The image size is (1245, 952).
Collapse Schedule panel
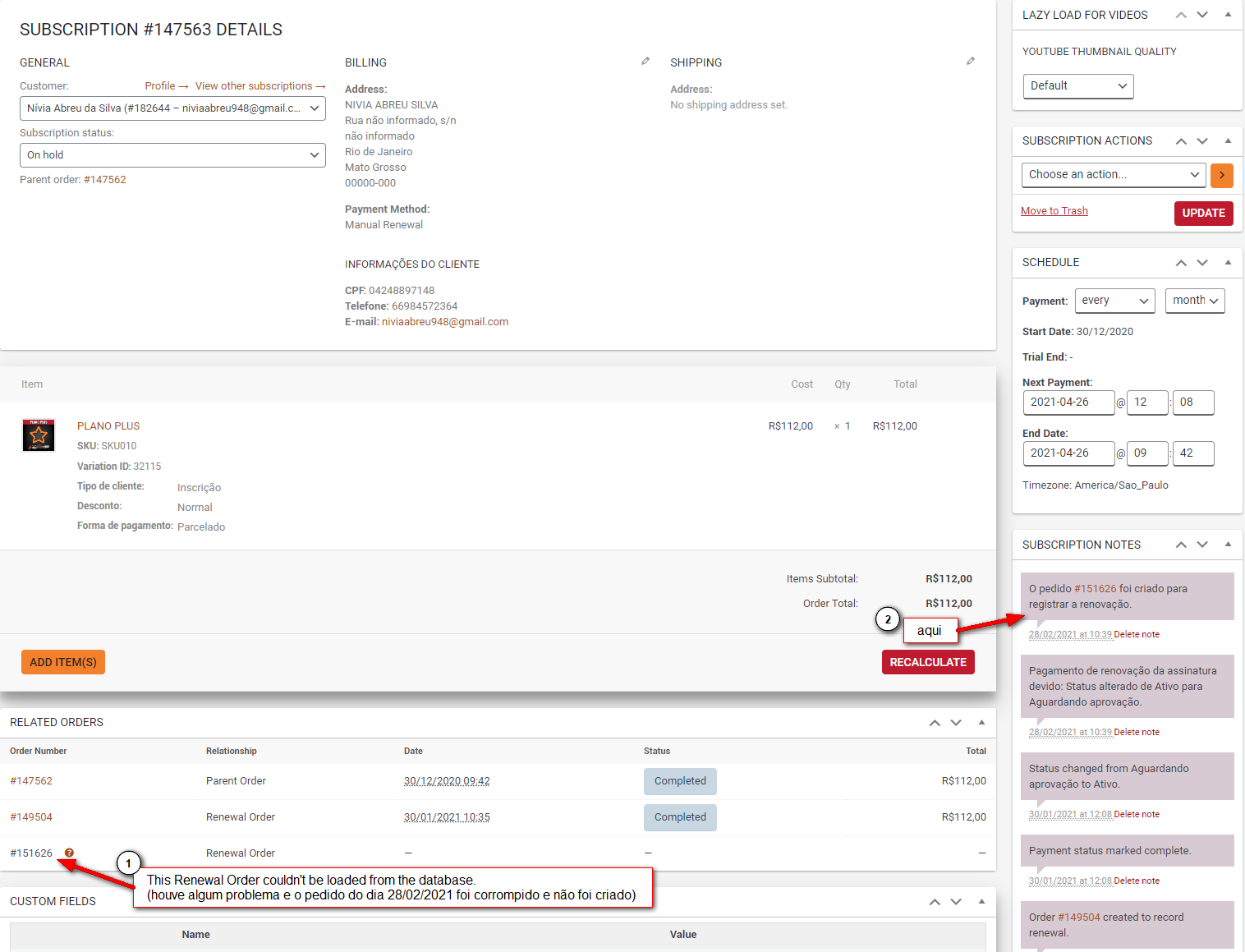coord(1228,263)
